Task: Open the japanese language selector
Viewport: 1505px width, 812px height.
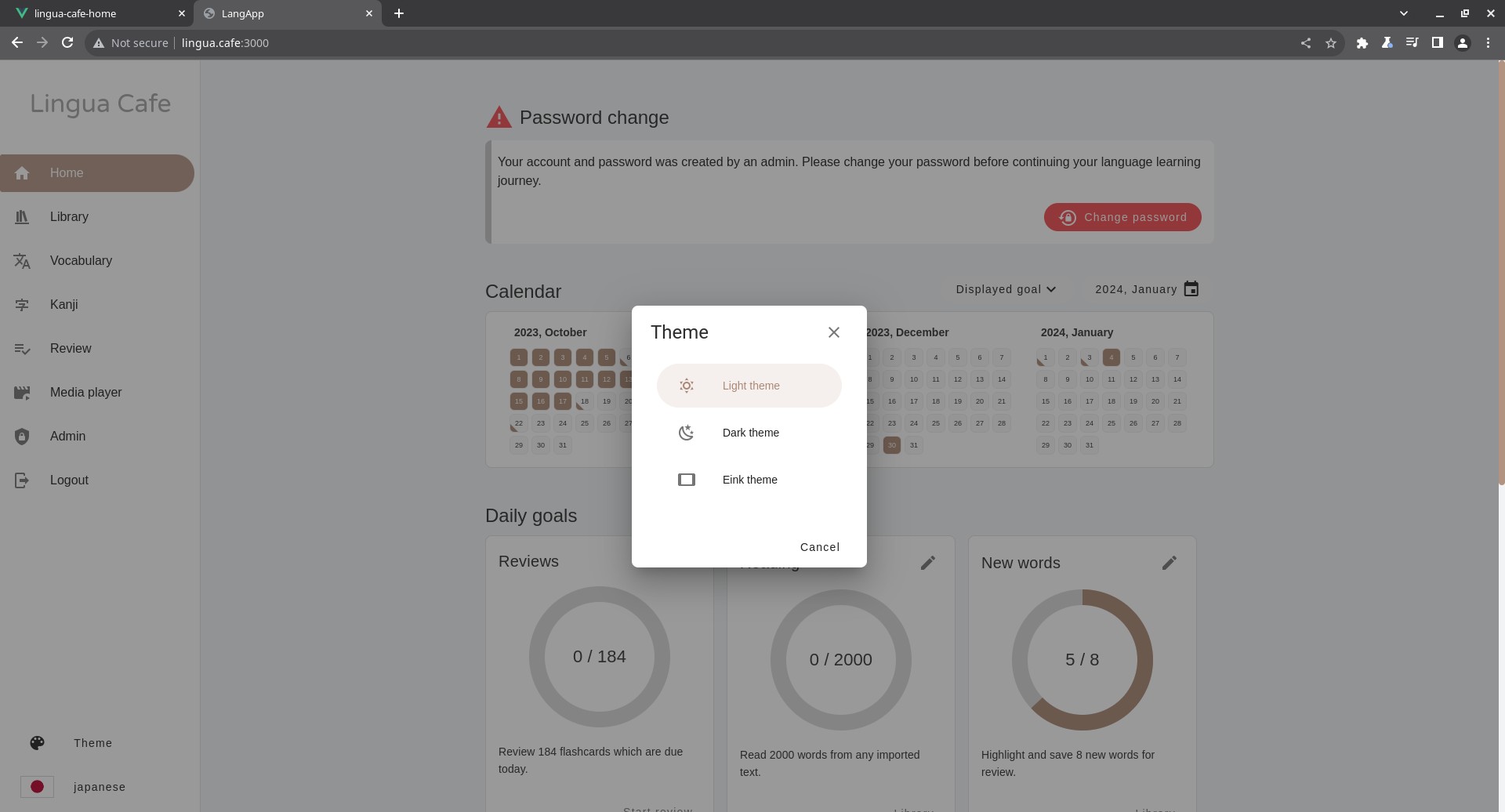Action: (99, 787)
